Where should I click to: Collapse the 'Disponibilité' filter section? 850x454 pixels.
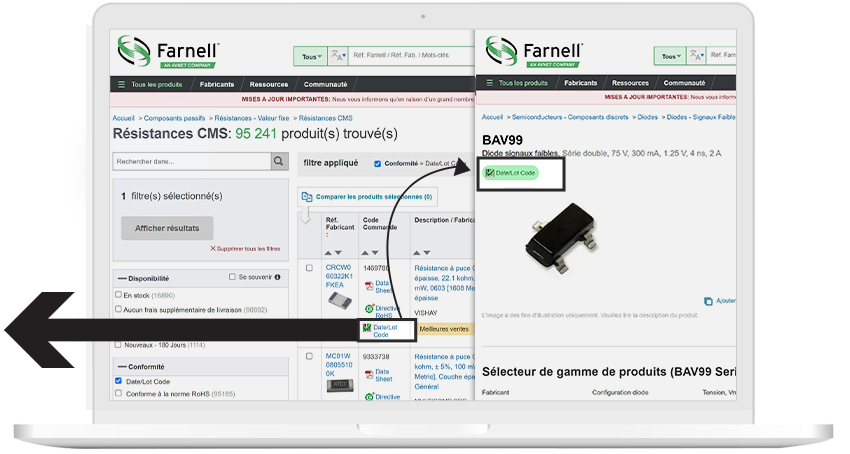pos(122,278)
